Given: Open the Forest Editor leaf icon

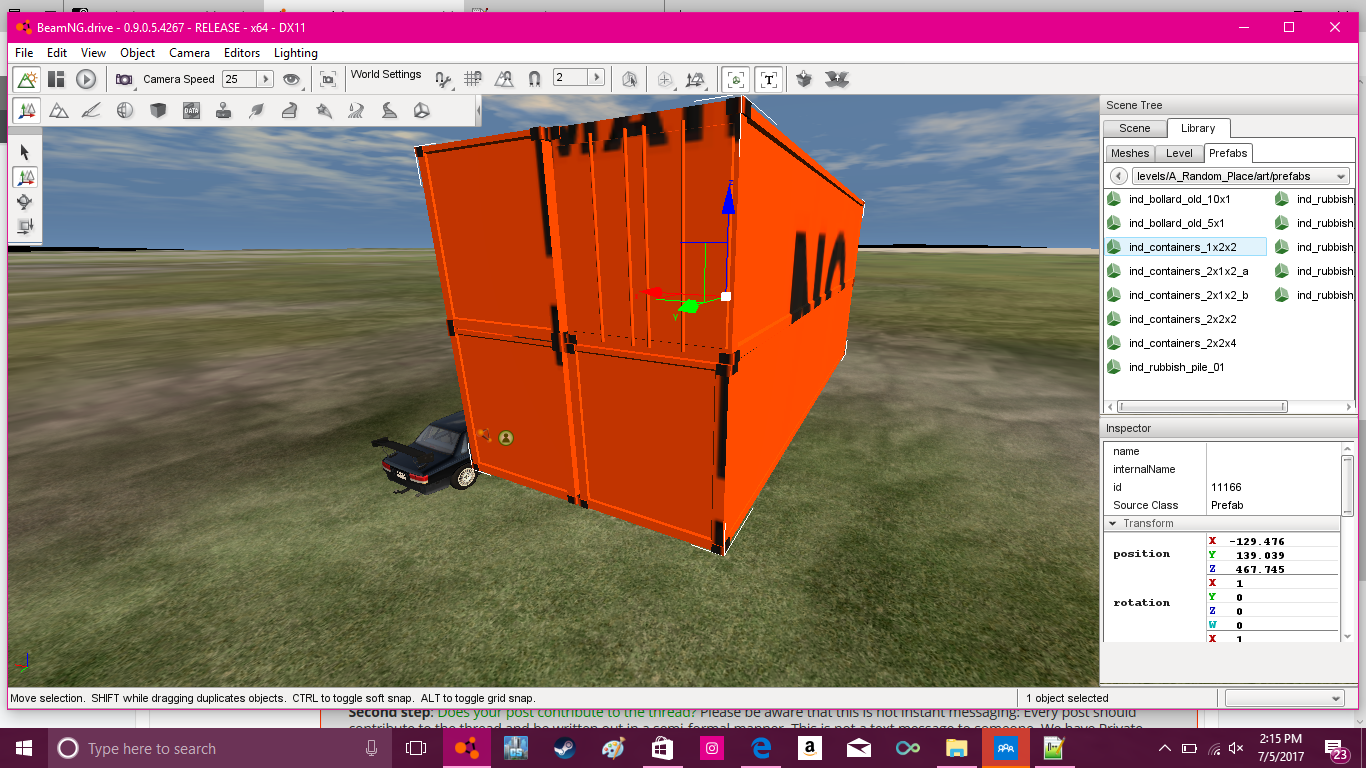Looking at the screenshot, I should 257,110.
